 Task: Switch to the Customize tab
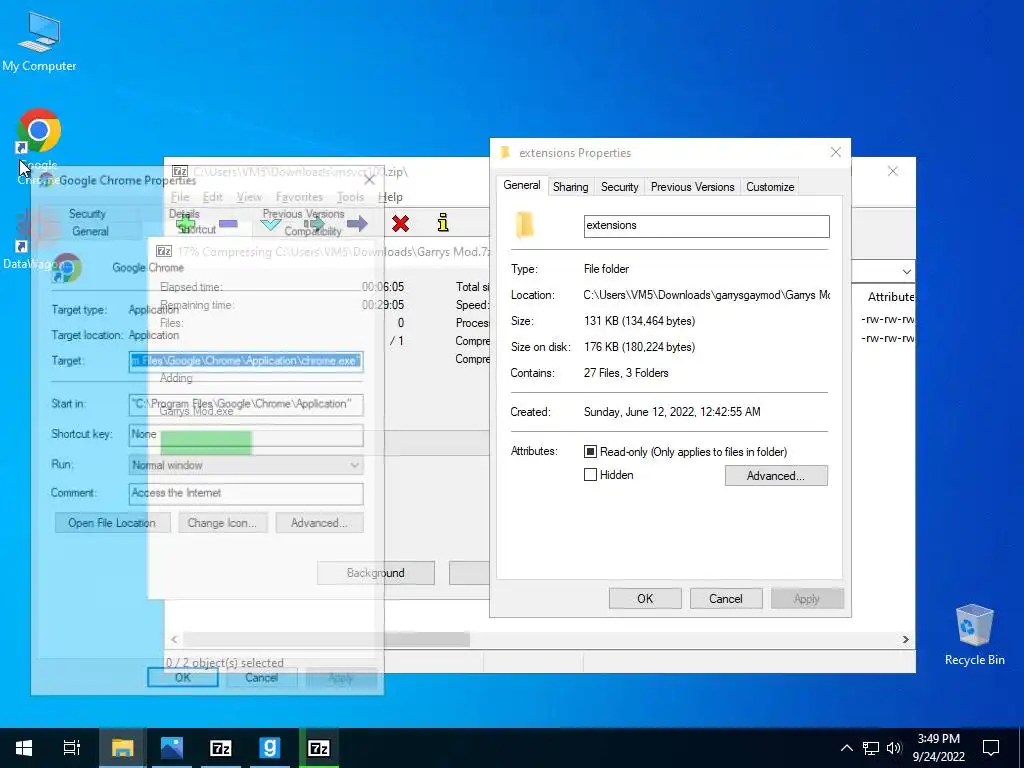(x=770, y=187)
